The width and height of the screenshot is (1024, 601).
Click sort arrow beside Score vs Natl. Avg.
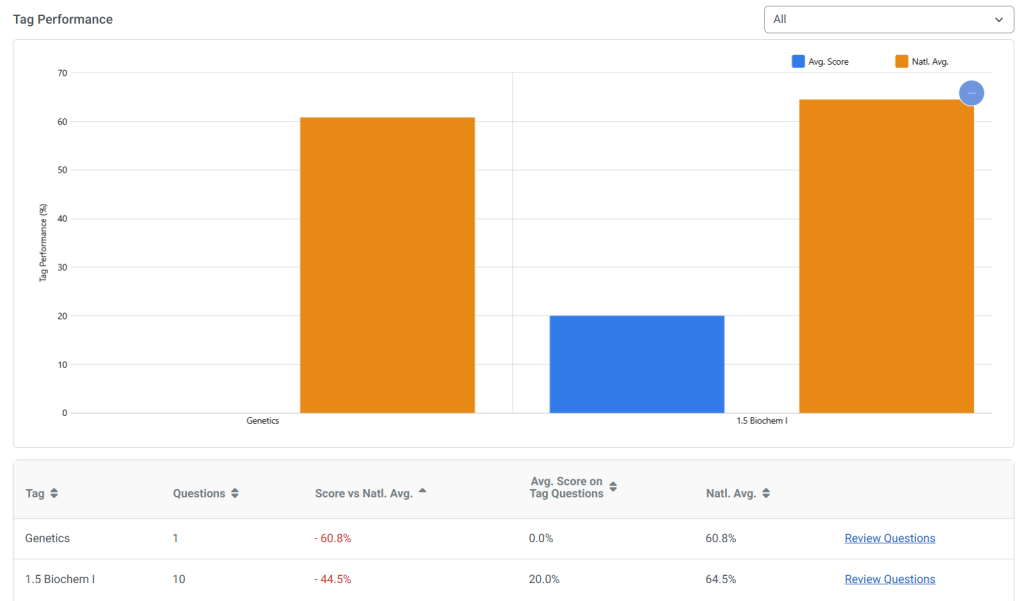pyautogui.click(x=422, y=491)
